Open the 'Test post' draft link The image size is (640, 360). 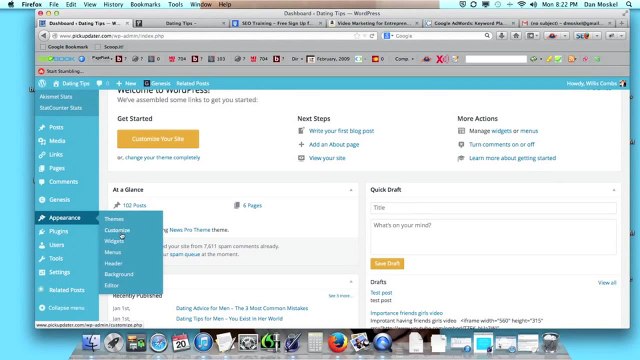(381, 293)
